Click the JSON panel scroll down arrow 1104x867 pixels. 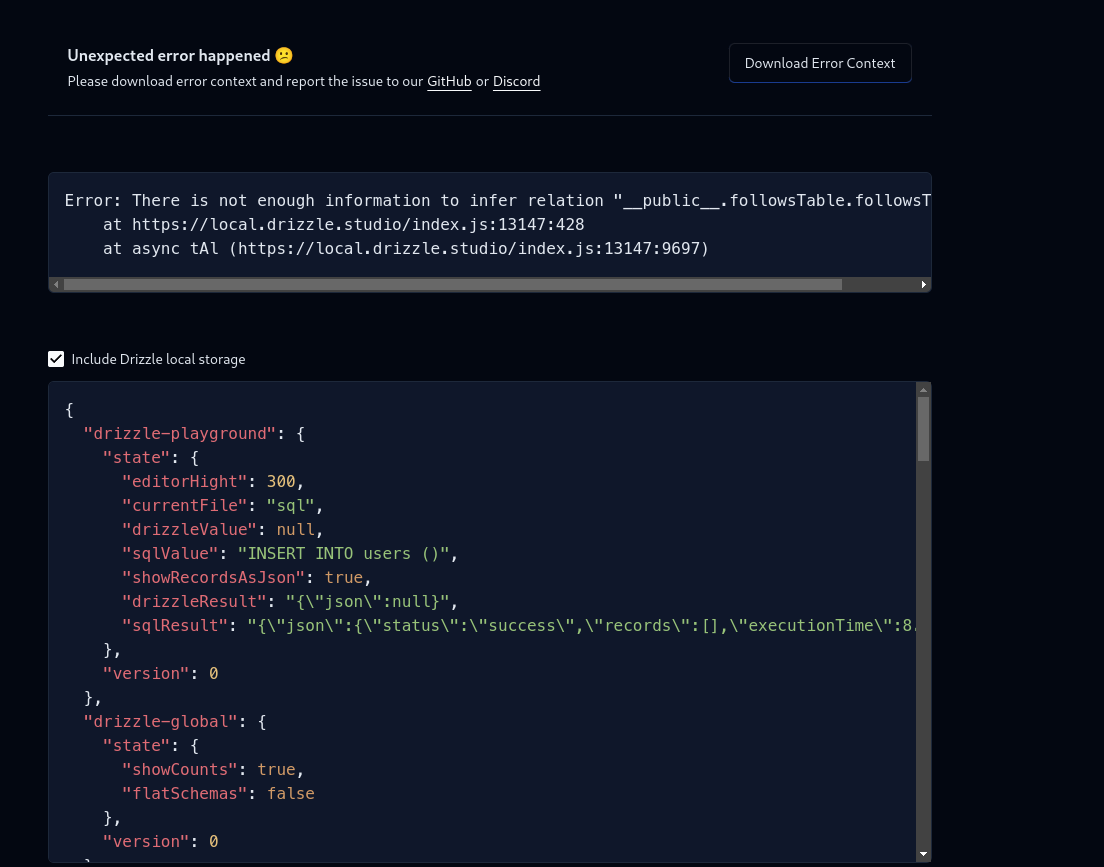click(924, 854)
